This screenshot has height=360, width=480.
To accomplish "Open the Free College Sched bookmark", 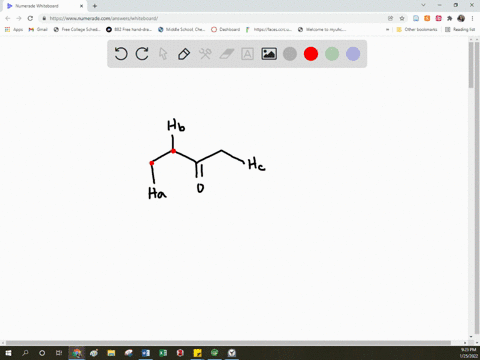I will [77, 29].
